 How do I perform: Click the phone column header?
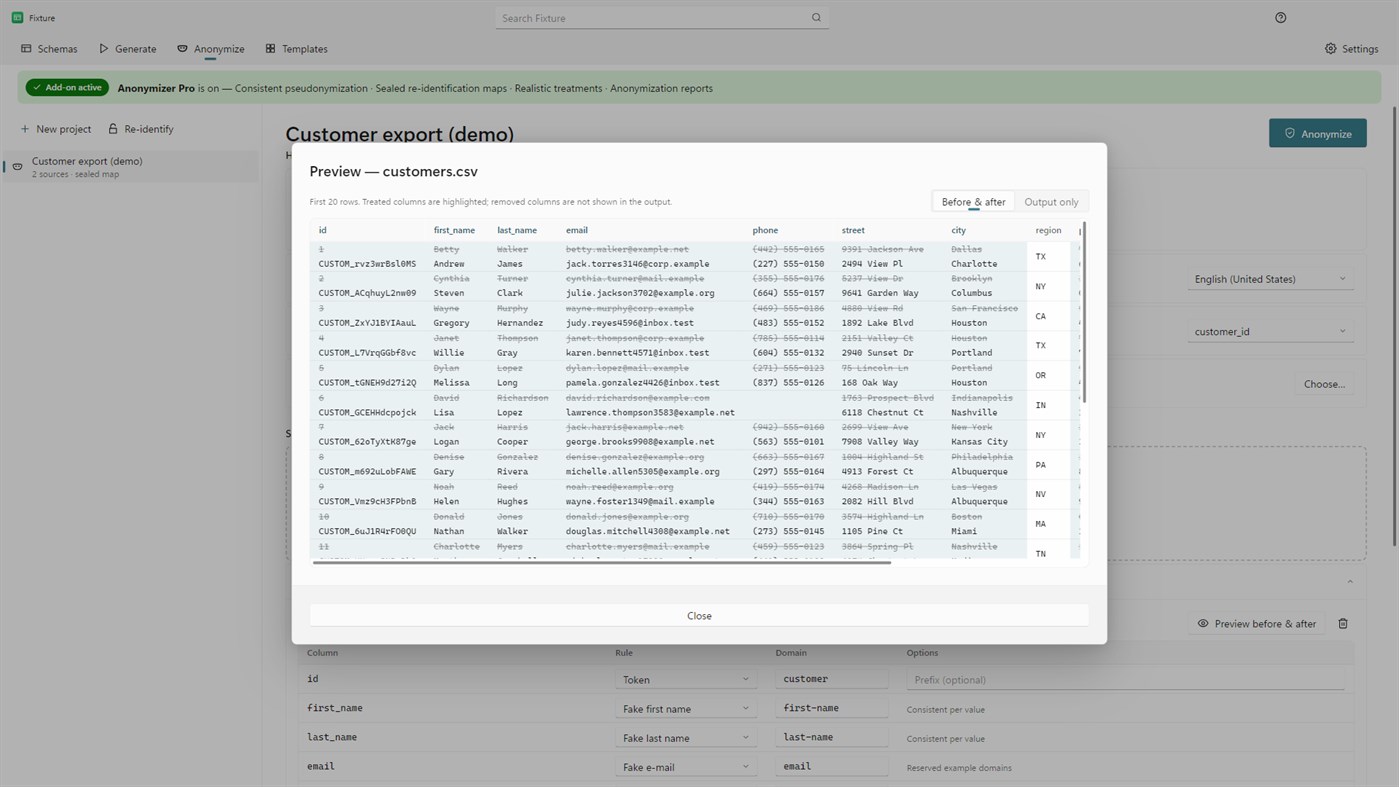tap(765, 230)
